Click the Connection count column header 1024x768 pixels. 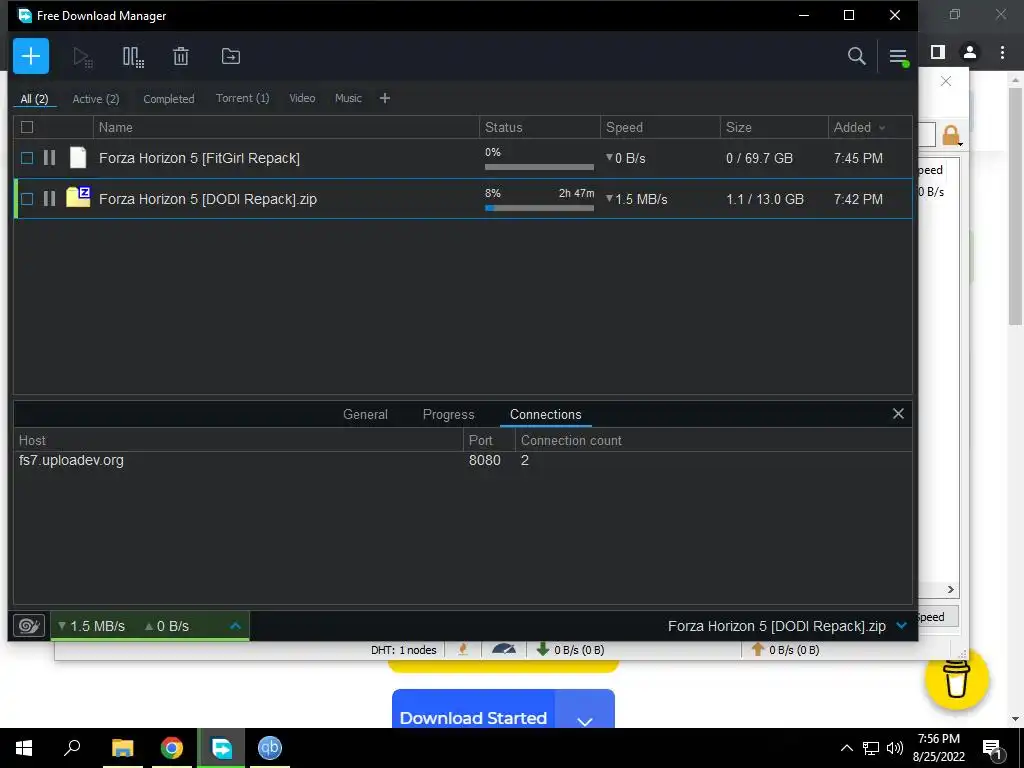point(713,440)
